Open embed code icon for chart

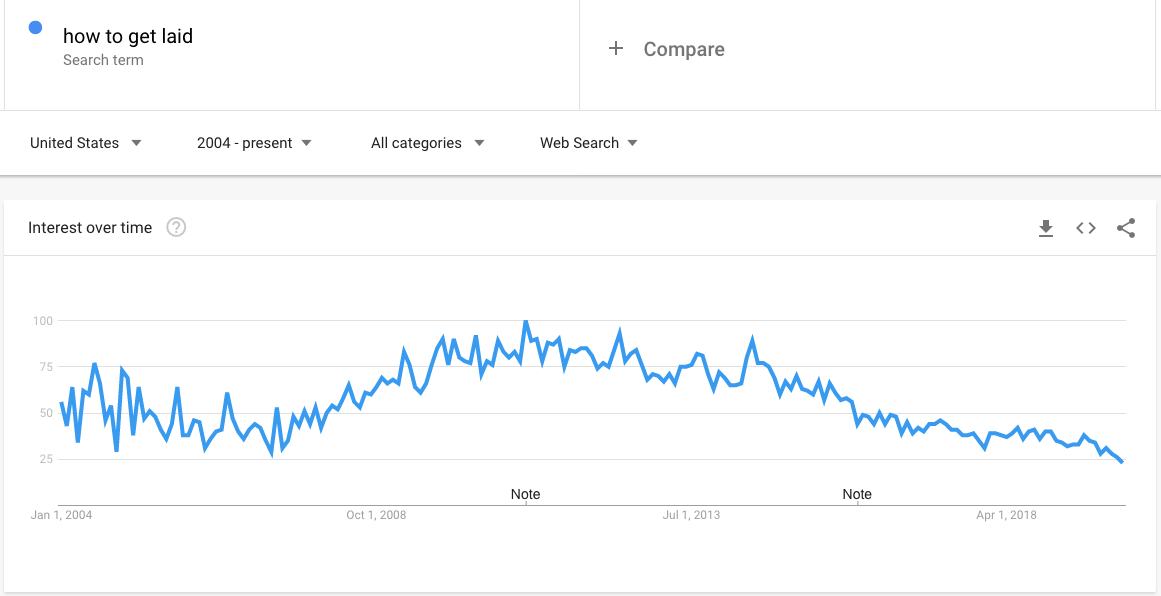(x=1085, y=228)
